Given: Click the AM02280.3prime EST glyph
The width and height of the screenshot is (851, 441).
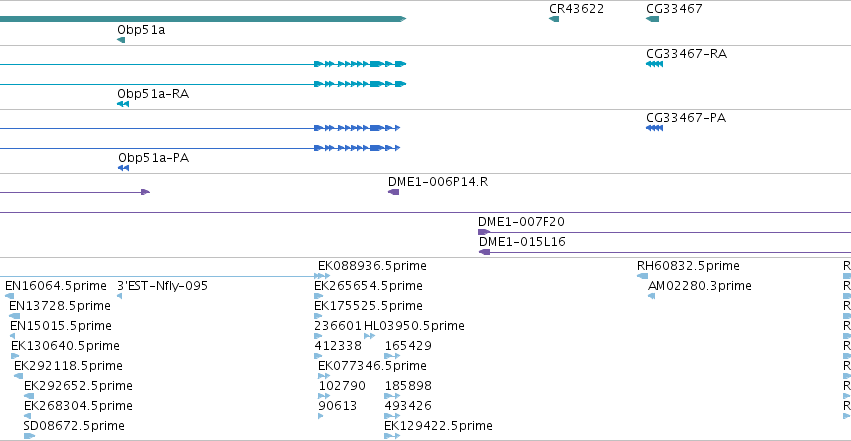Looking at the screenshot, I should click(652, 296).
